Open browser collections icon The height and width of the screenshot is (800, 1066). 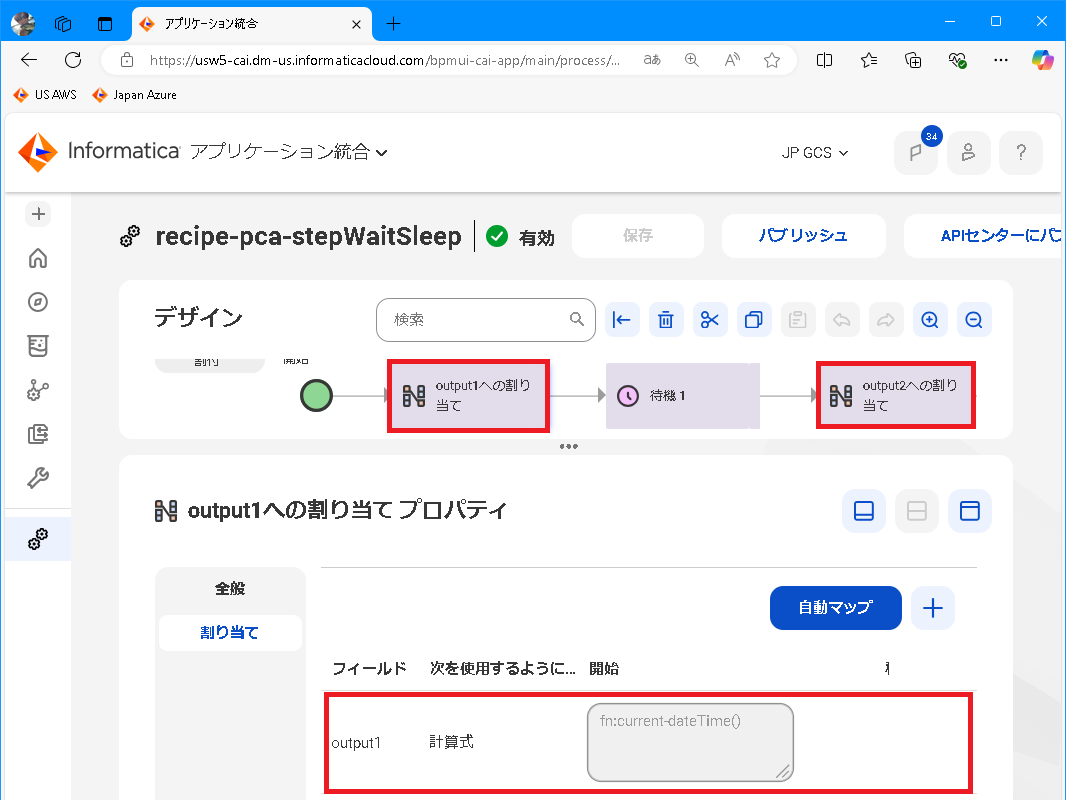(x=913, y=60)
